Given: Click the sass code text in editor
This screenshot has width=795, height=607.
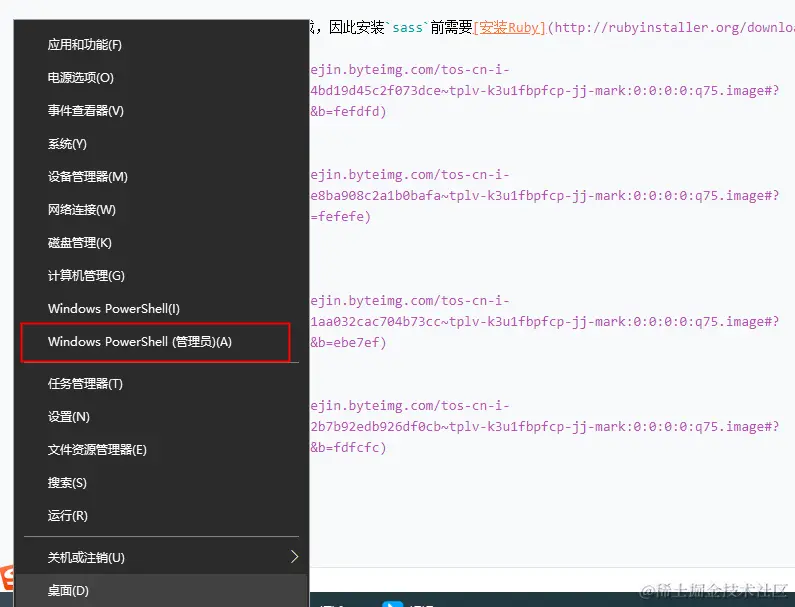Looking at the screenshot, I should click(x=408, y=27).
